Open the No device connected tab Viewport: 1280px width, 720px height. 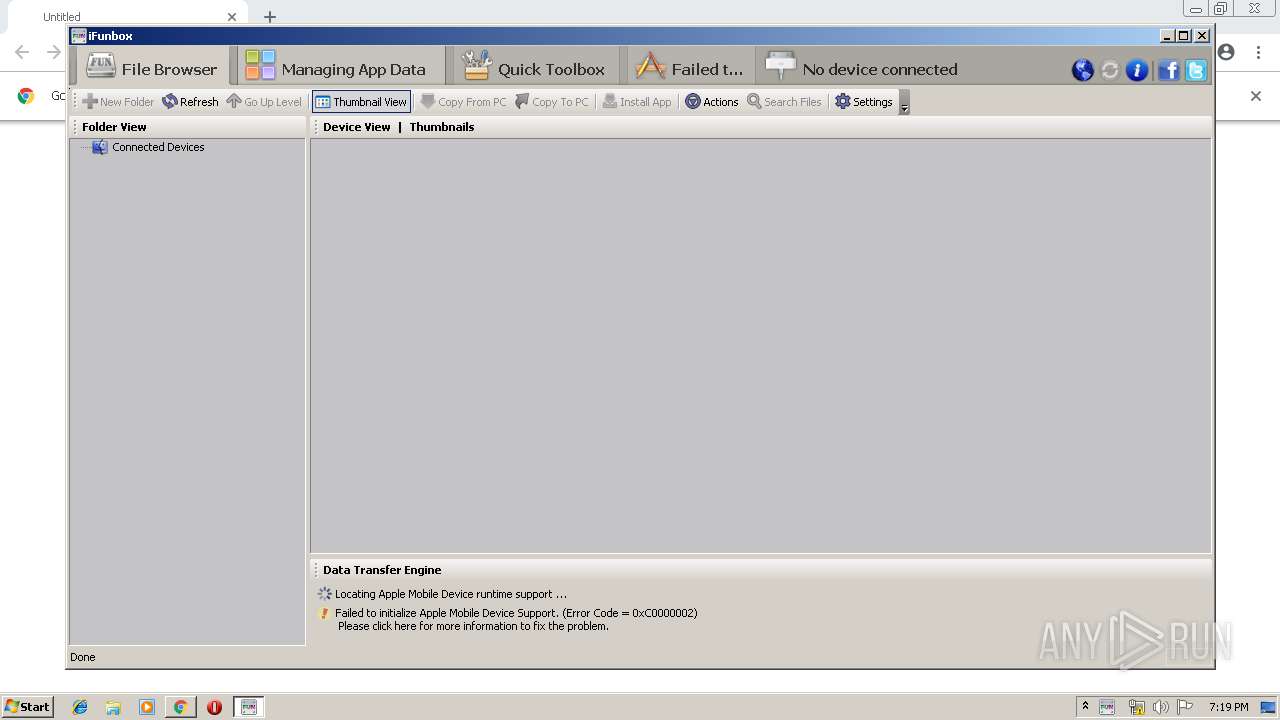861,67
